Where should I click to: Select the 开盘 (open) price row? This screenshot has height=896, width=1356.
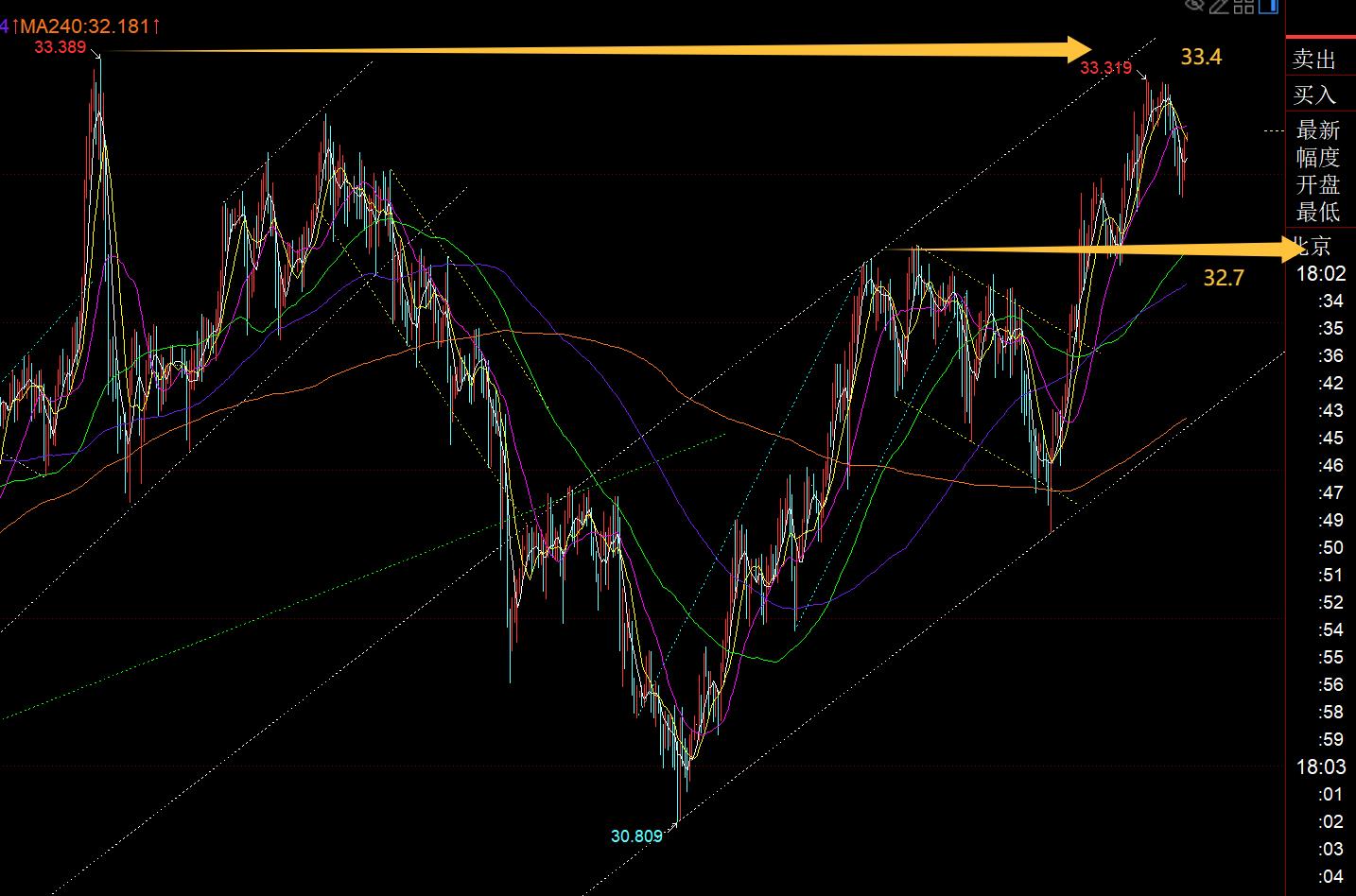(x=1318, y=185)
